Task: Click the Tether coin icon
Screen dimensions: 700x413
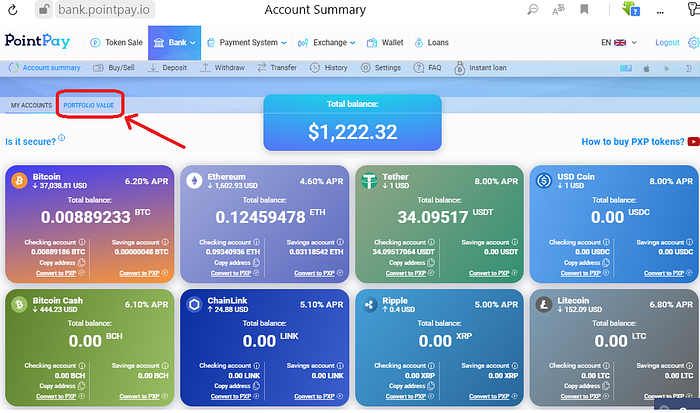Action: pyautogui.click(x=369, y=181)
